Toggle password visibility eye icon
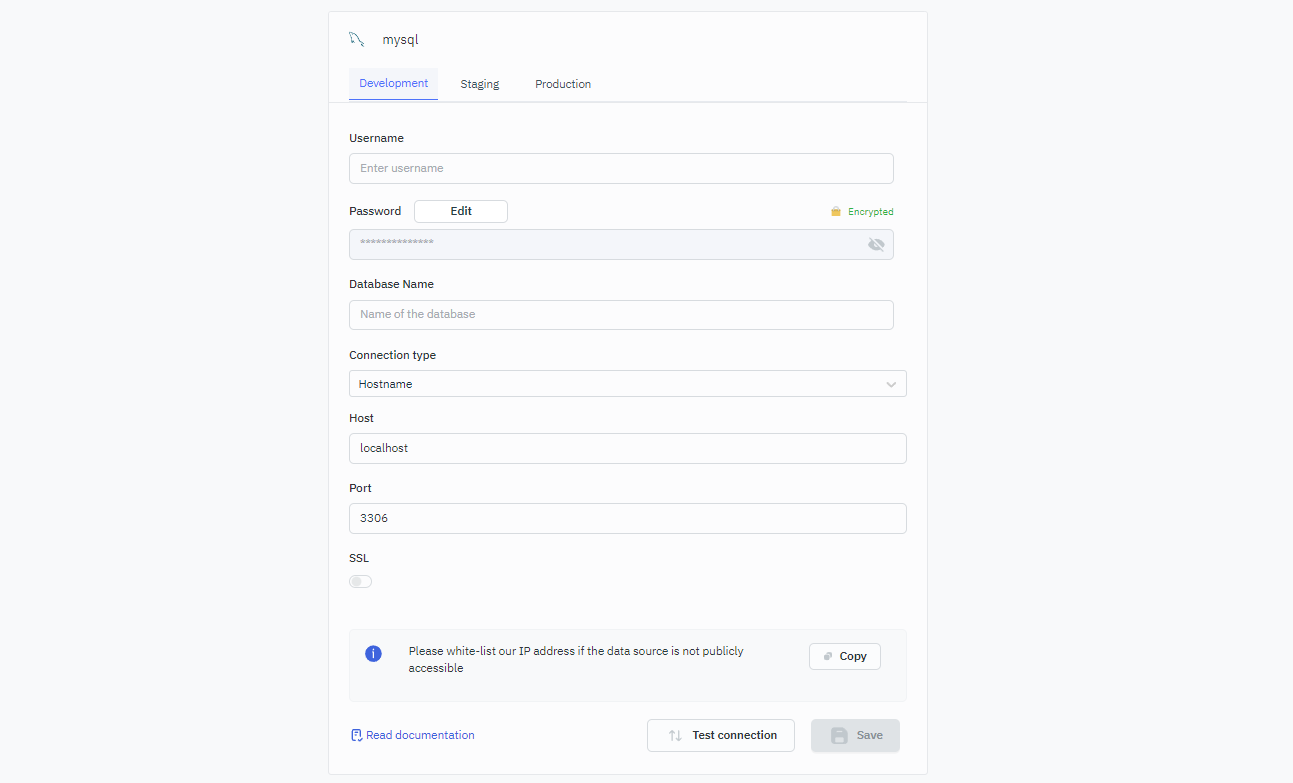1293x783 pixels. [876, 245]
